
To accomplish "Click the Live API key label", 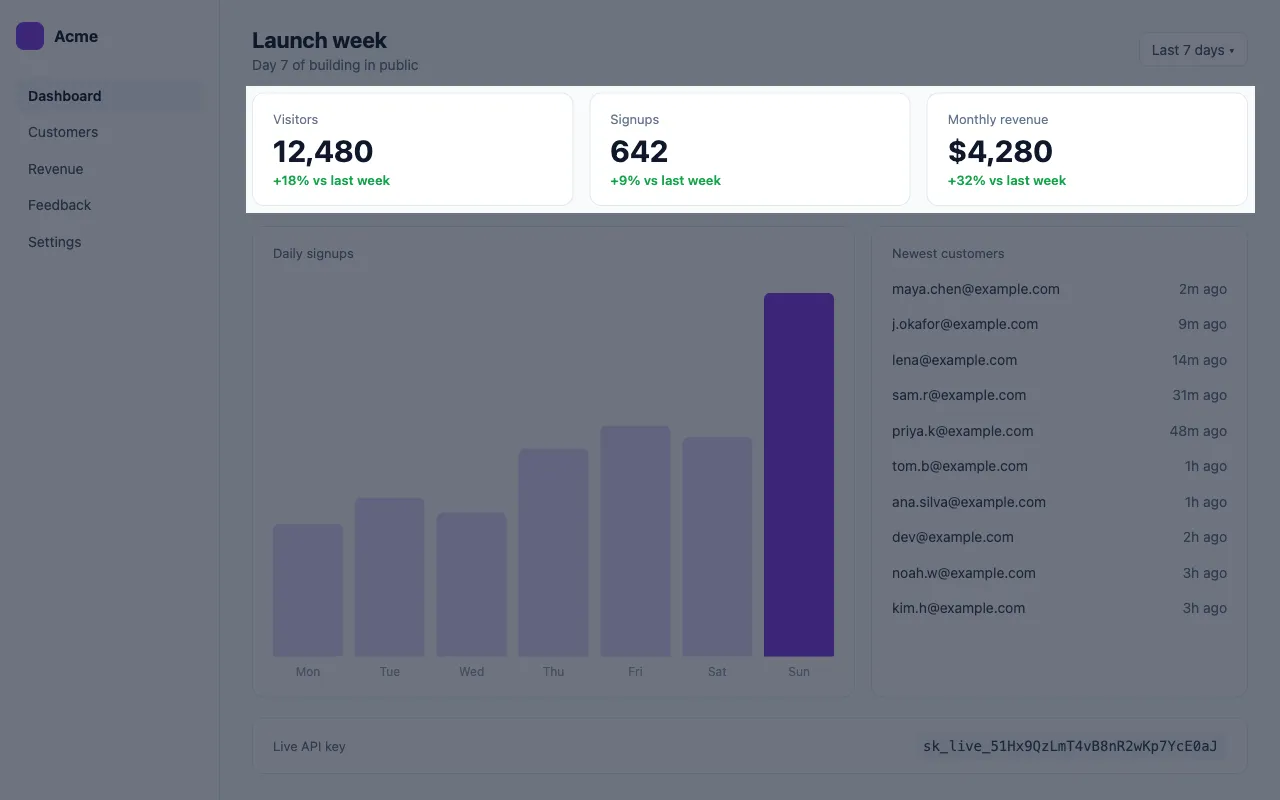I will point(309,746).
